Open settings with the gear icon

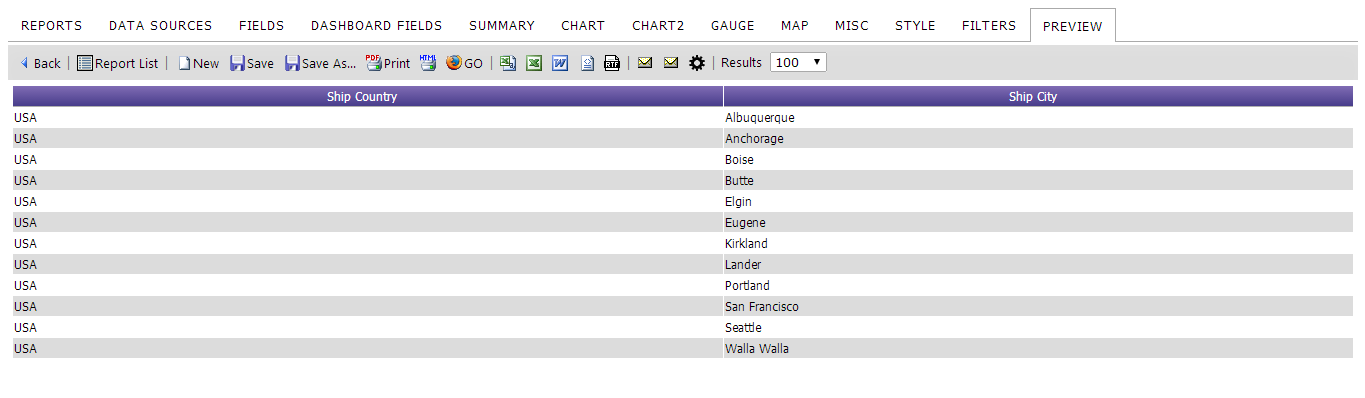click(x=697, y=63)
